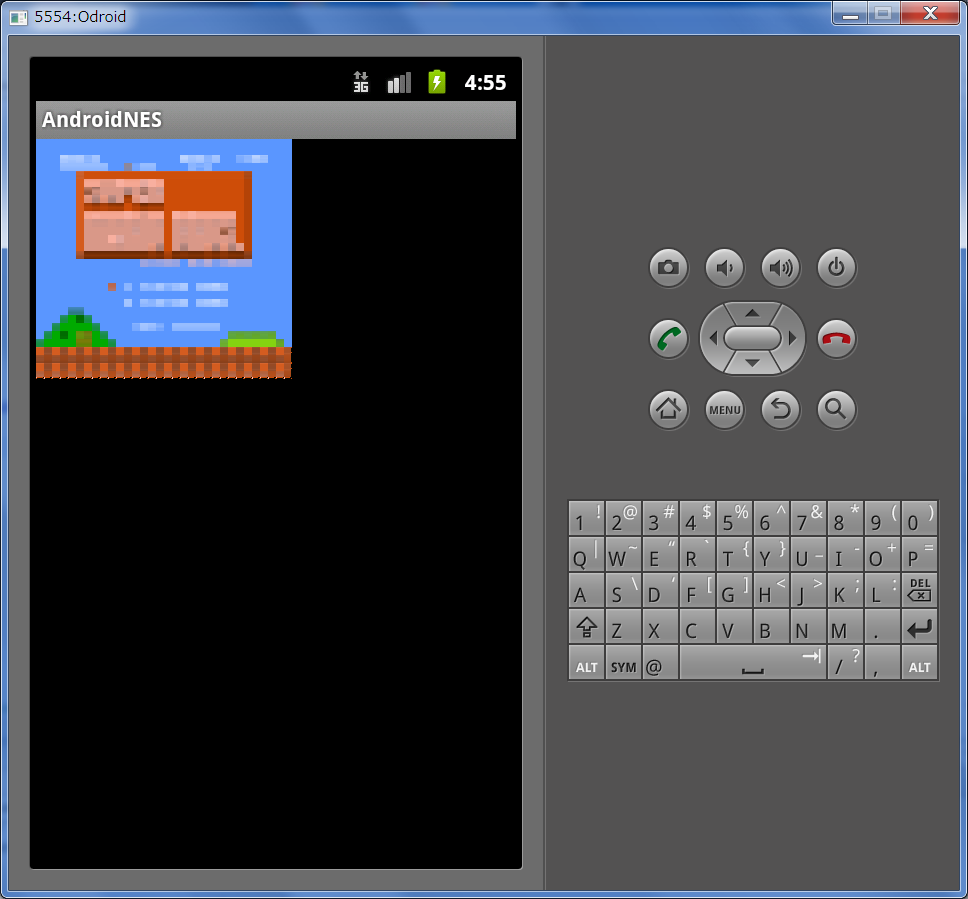This screenshot has height=899, width=968.
Task: Click the D-pad left arrow
Action: click(x=713, y=338)
